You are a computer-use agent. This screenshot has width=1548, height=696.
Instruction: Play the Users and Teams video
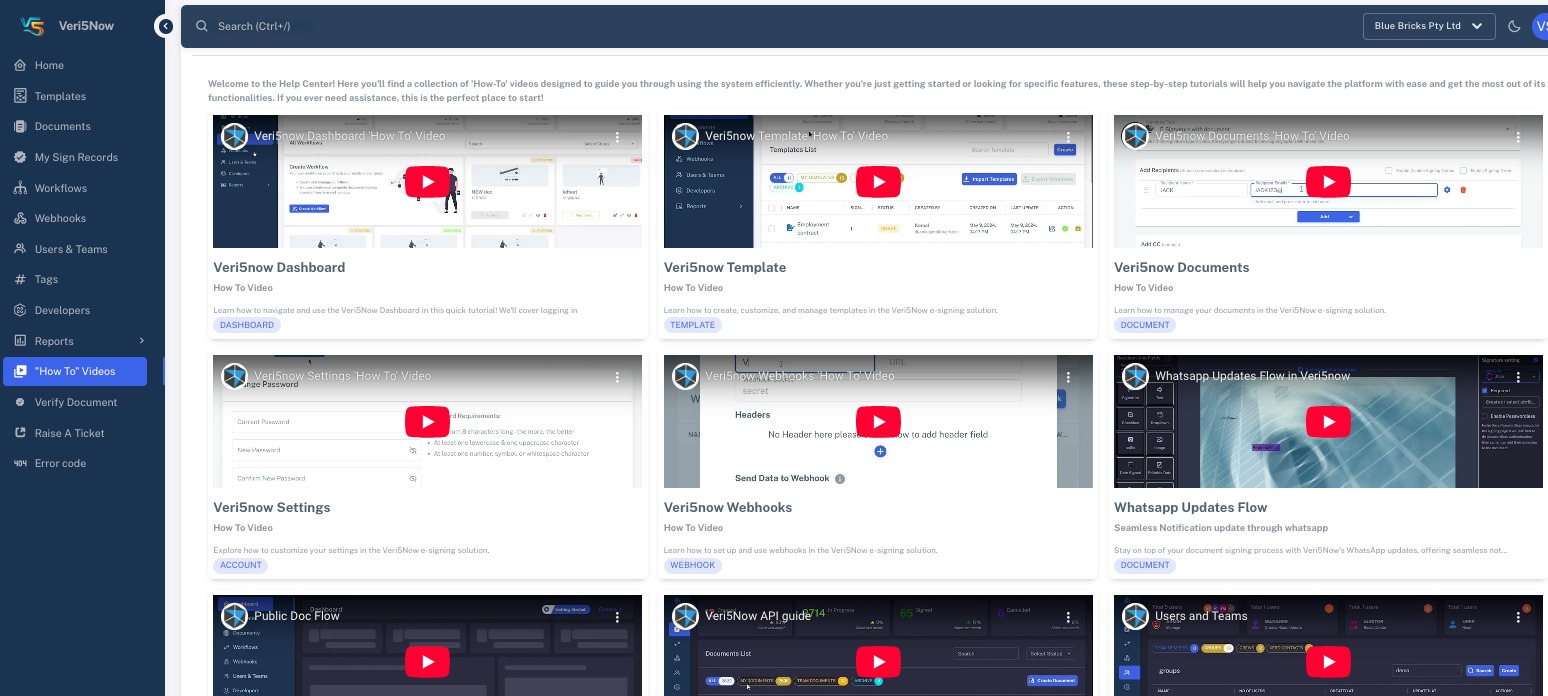(x=1328, y=661)
